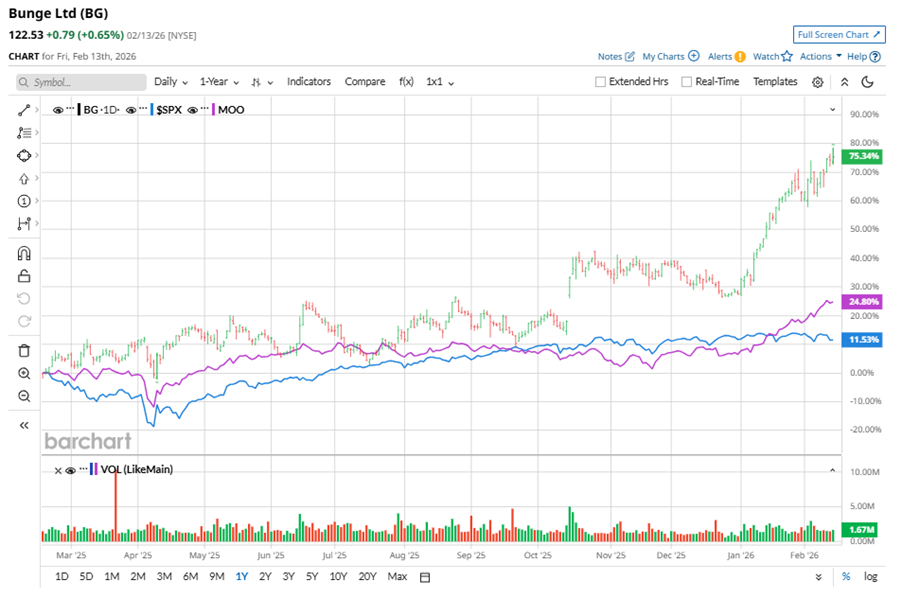The height and width of the screenshot is (599, 902).
Task: Open Help menu
Action: [x=863, y=56]
